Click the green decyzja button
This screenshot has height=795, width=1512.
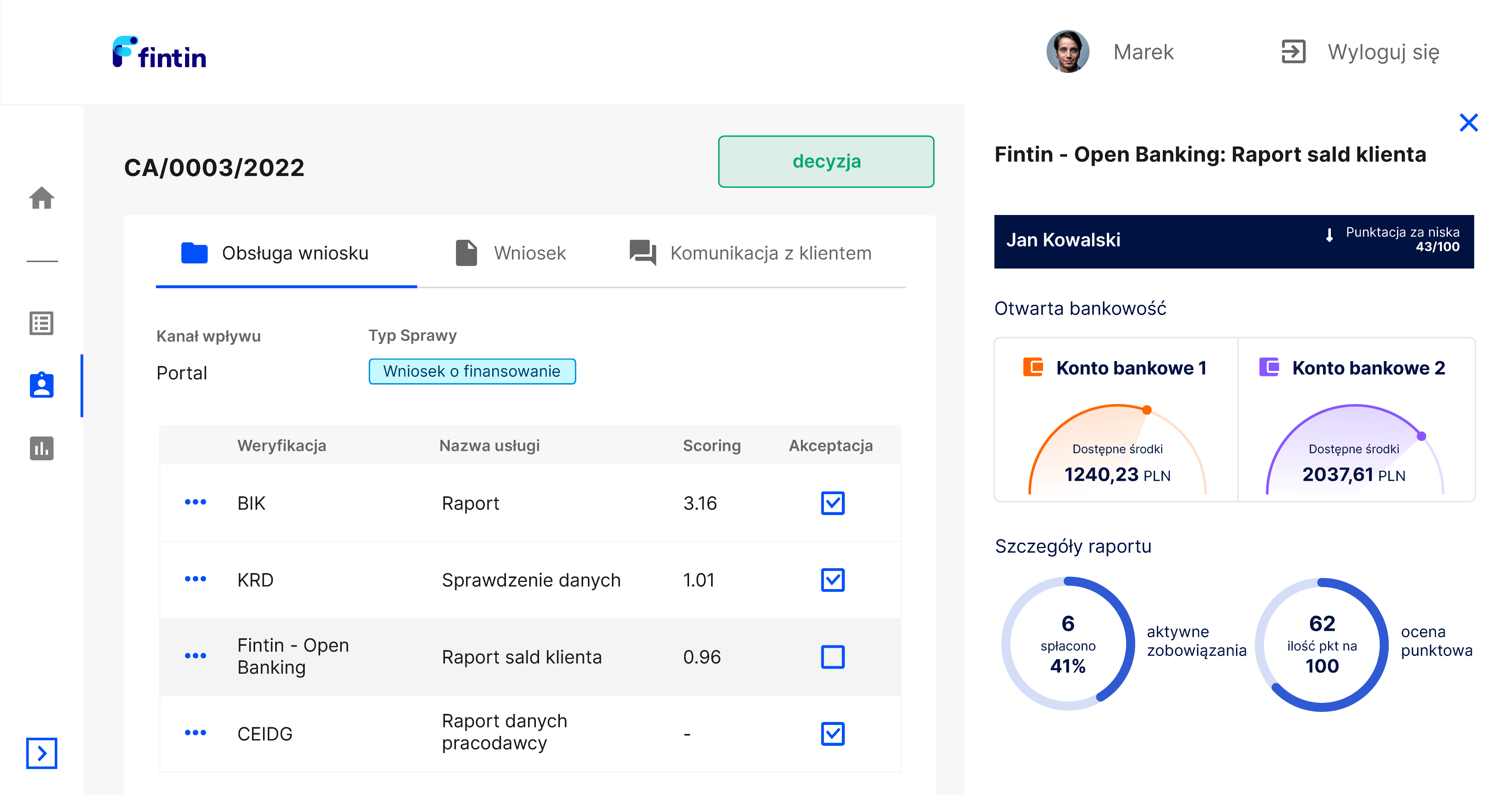[826, 161]
